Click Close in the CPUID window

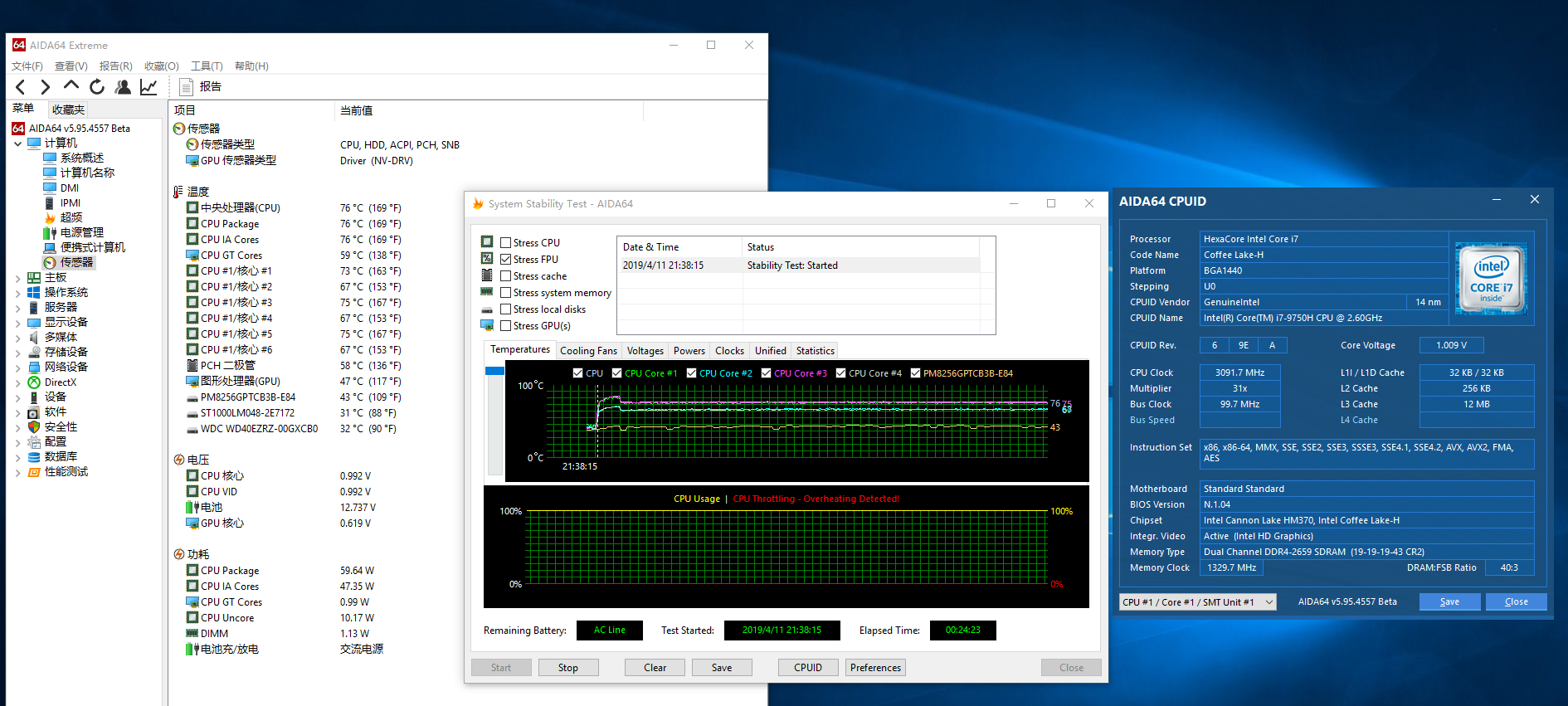1516,602
